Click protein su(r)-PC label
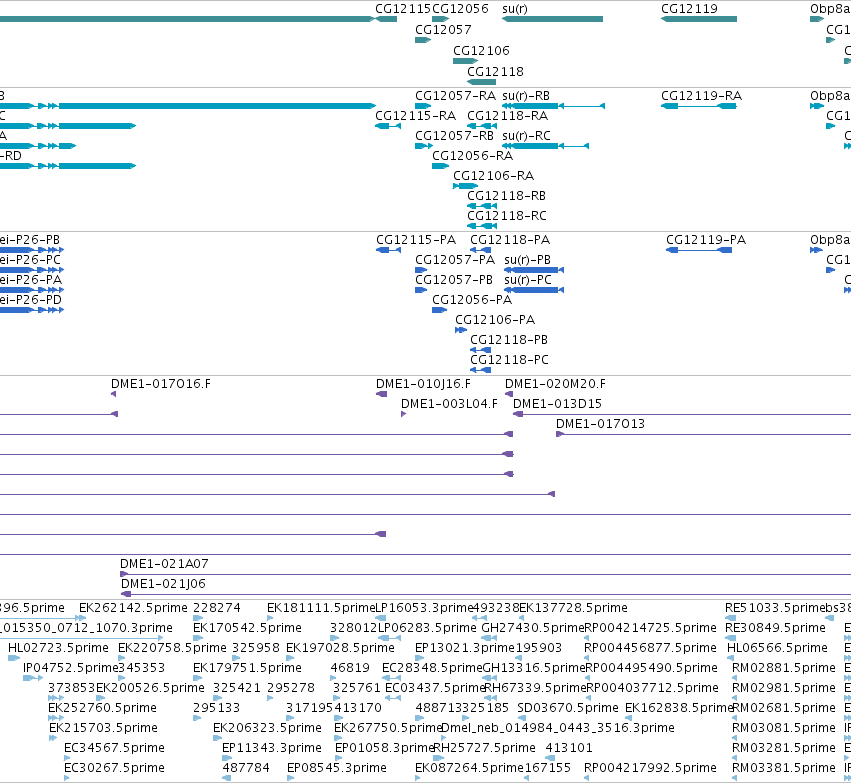 [528, 279]
